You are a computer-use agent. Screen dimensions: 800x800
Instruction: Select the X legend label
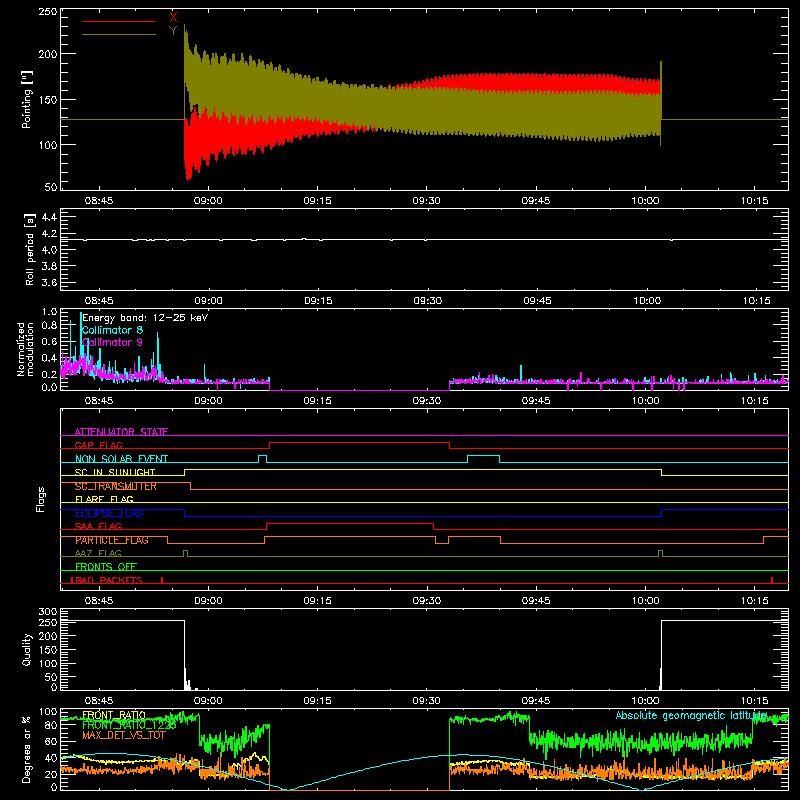click(173, 18)
